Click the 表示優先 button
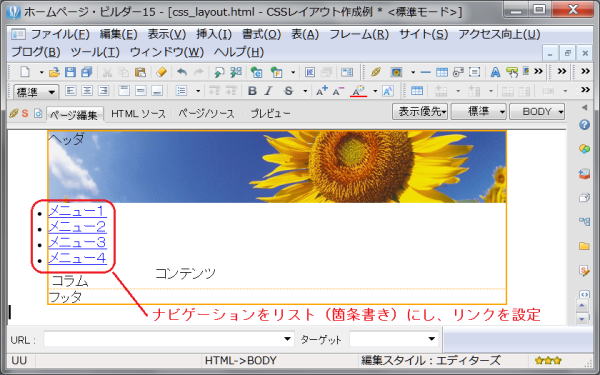The width and height of the screenshot is (600, 375). (x=420, y=112)
